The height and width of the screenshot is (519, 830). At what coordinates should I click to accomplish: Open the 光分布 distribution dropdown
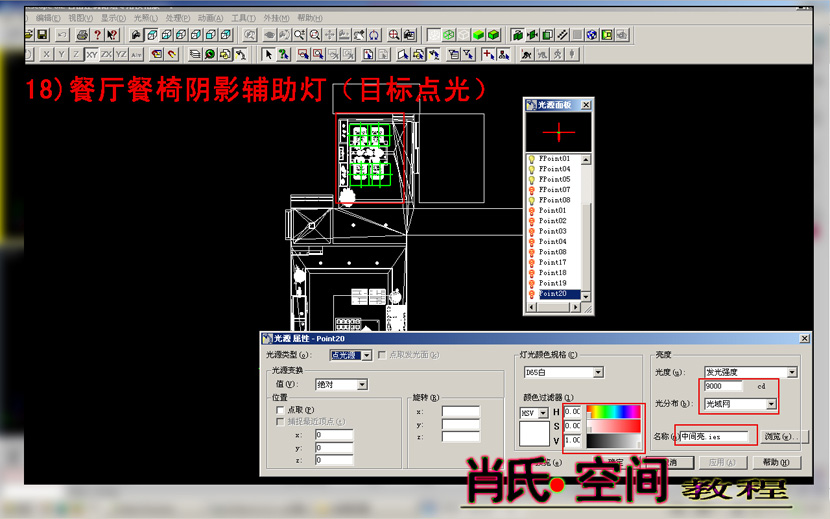click(740, 404)
